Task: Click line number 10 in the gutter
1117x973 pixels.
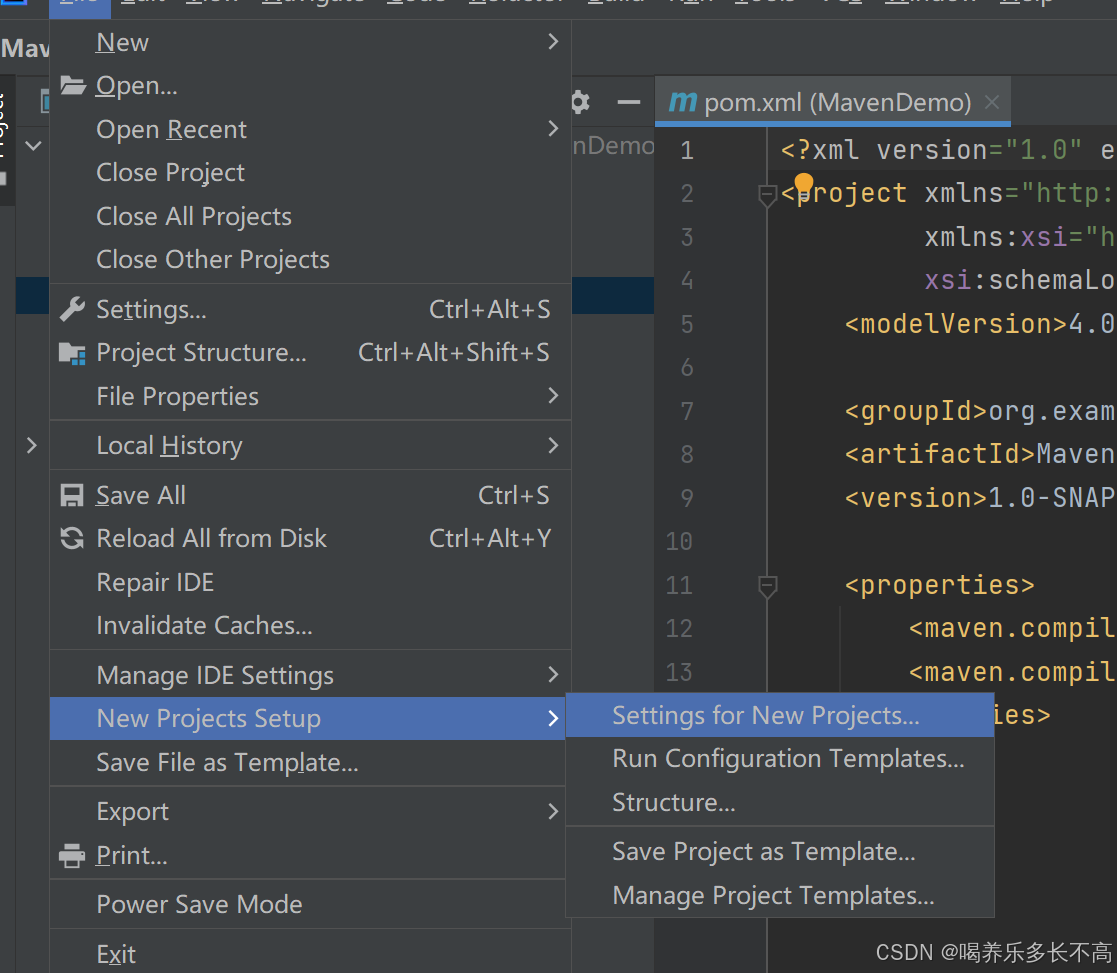Action: pos(679,542)
